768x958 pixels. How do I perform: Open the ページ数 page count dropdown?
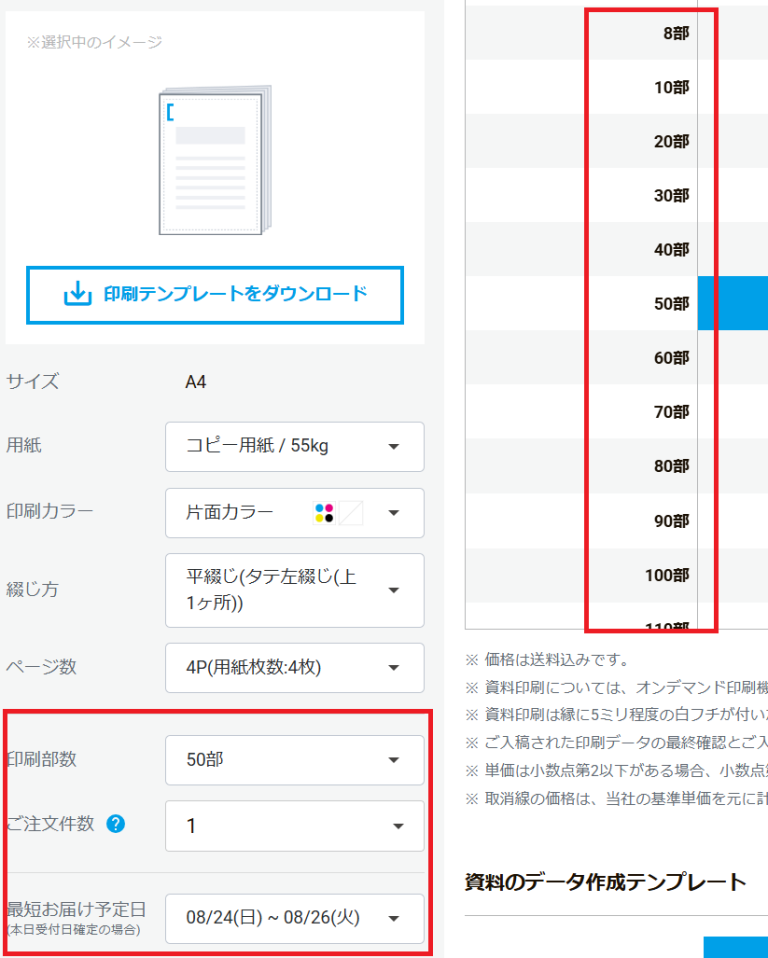coord(294,667)
